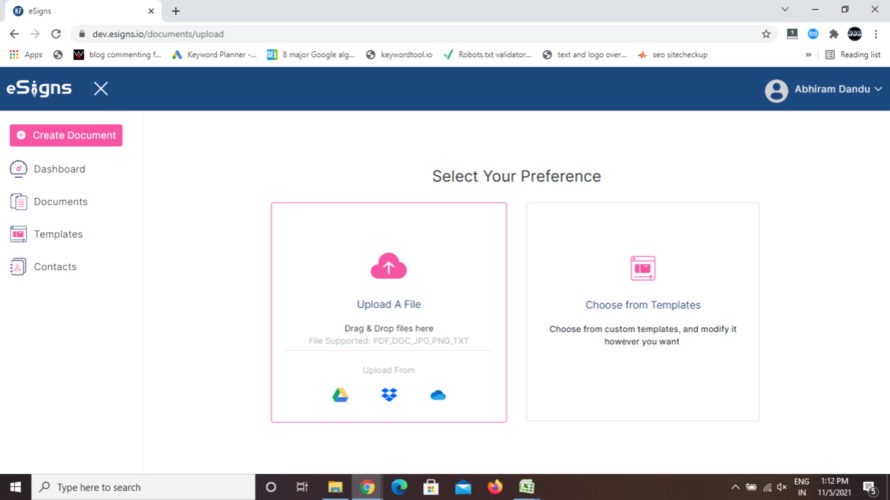
Task: Click the taskbar search box
Action: point(143,487)
